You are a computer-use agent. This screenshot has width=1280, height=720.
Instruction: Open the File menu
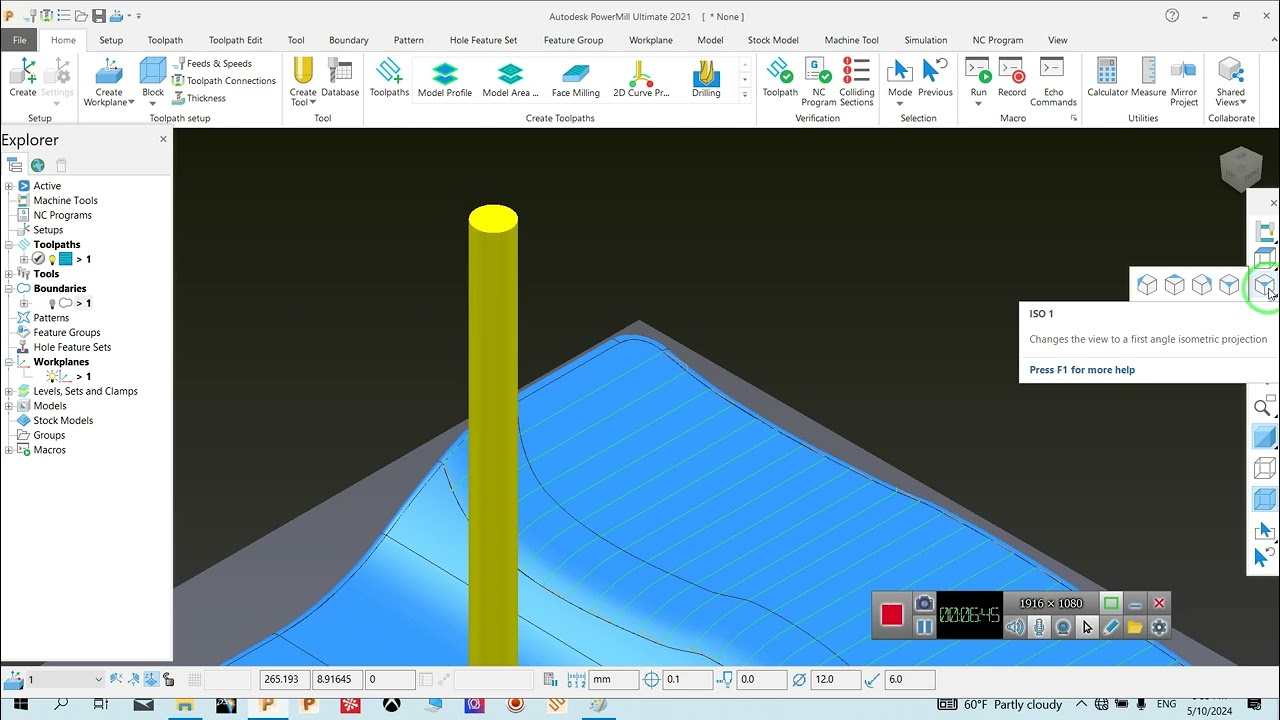(x=19, y=40)
